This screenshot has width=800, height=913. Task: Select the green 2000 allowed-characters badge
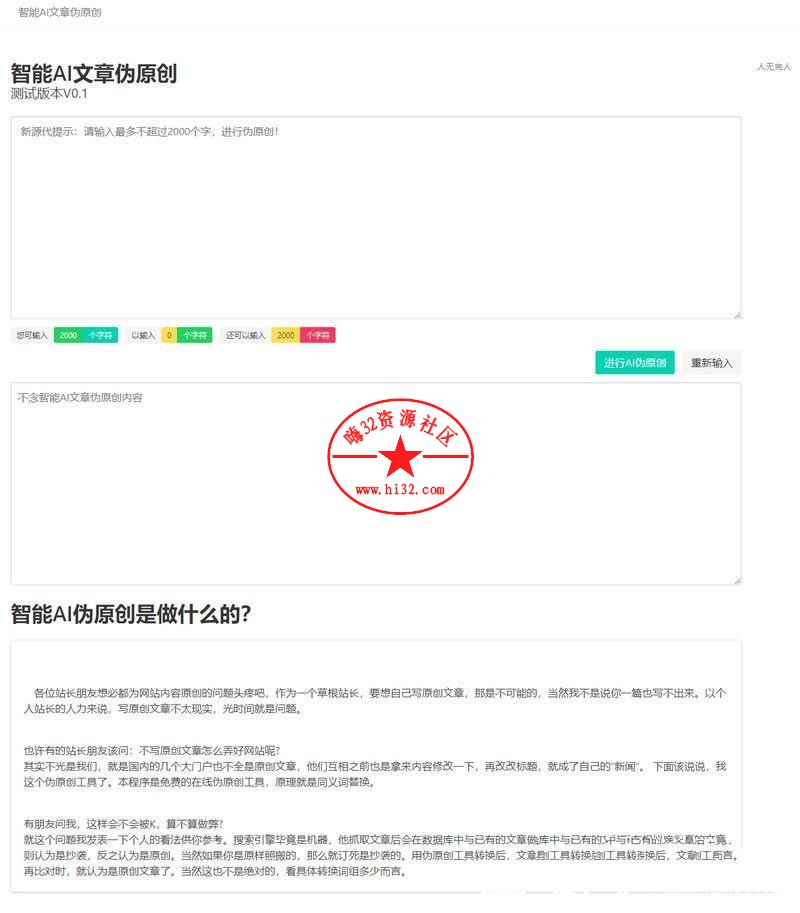[68, 335]
